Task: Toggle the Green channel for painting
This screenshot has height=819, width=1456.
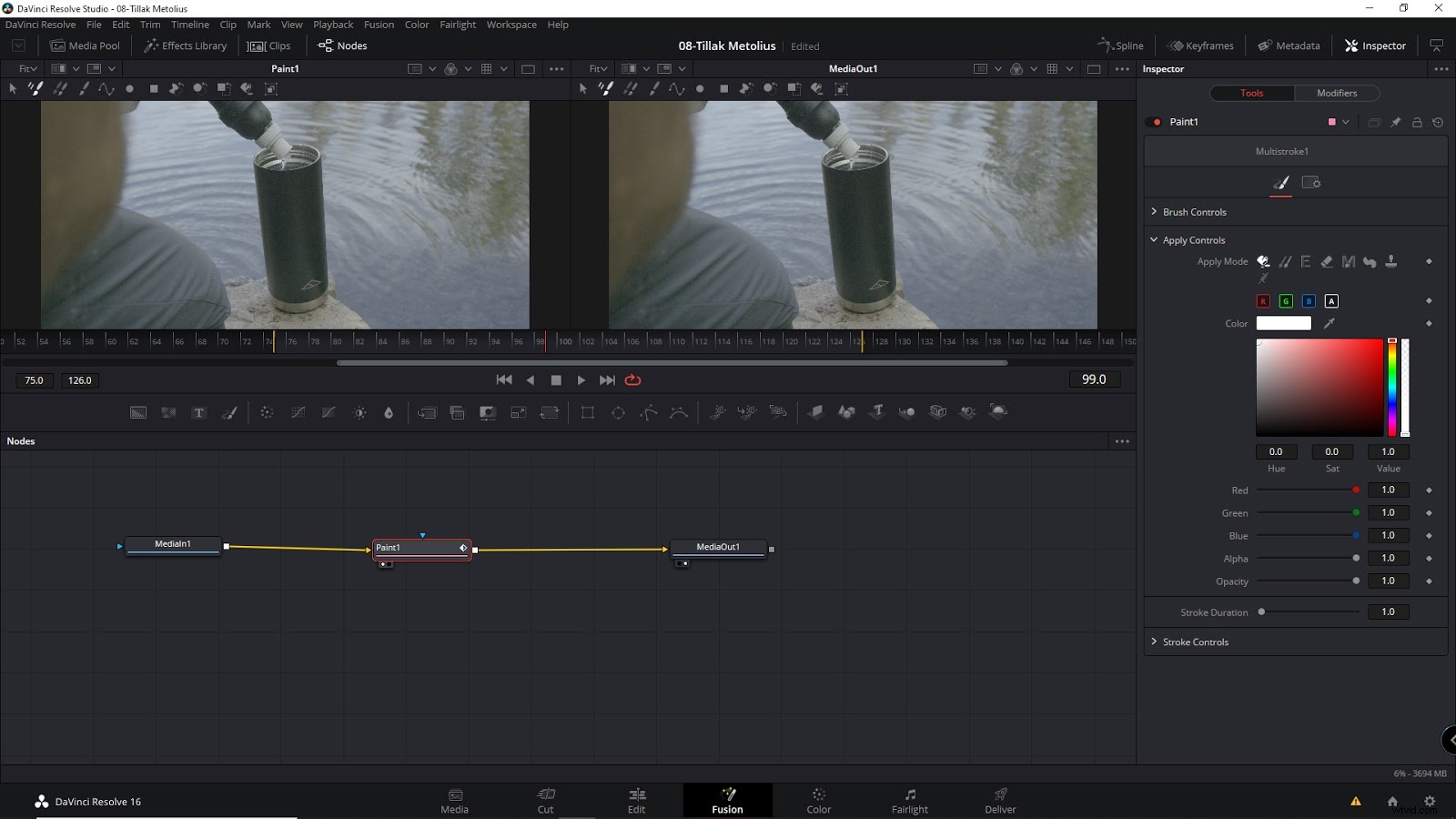Action: click(1285, 300)
